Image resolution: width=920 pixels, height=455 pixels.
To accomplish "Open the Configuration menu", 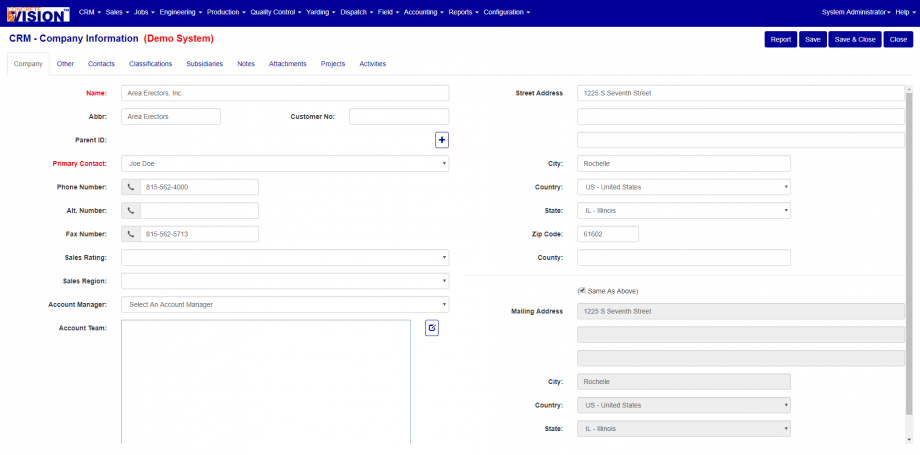I will [507, 12].
